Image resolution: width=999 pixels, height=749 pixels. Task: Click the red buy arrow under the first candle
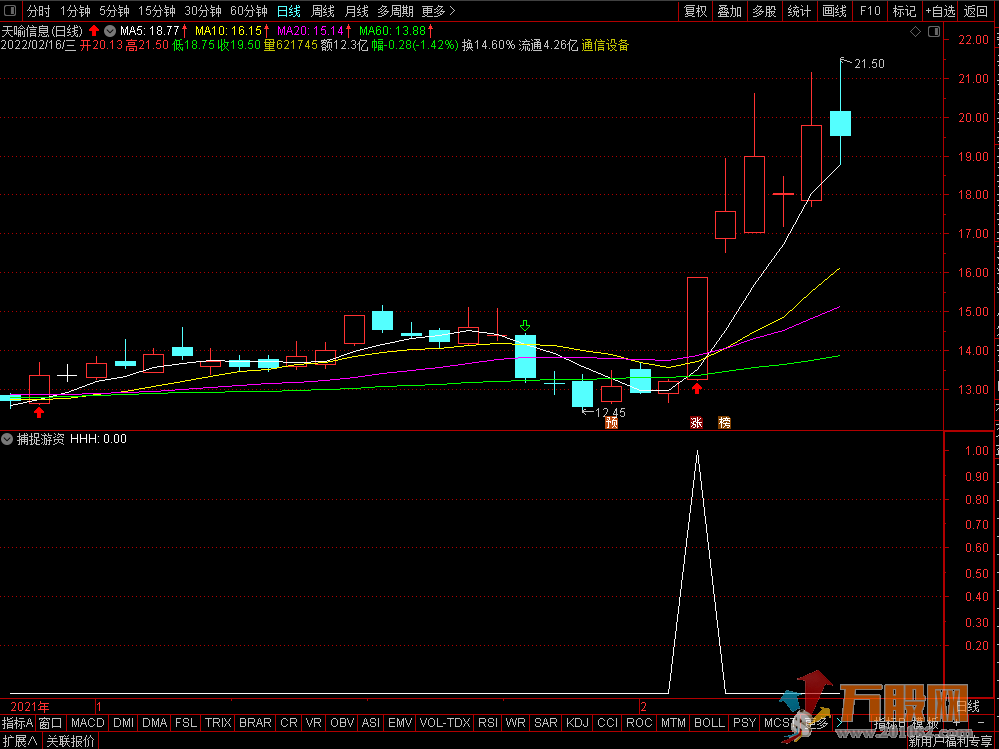click(39, 412)
